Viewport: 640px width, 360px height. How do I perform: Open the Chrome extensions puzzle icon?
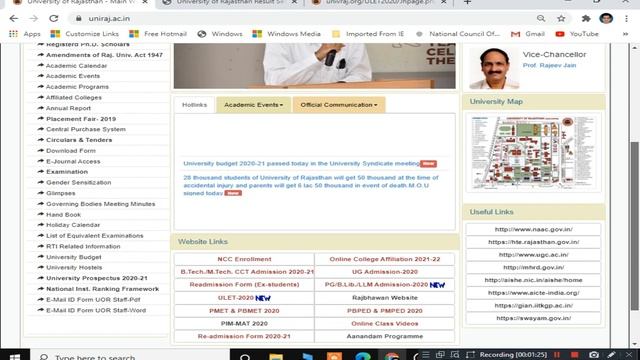coord(586,18)
